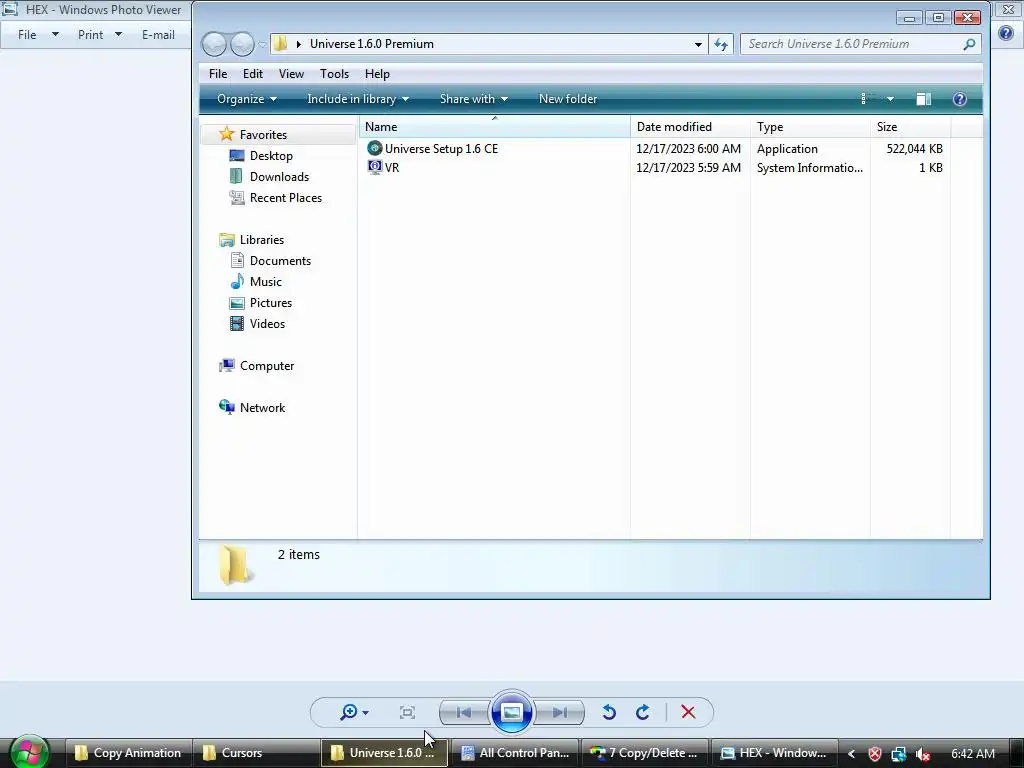Image resolution: width=1024 pixels, height=768 pixels.
Task: Open Downloads in the navigation pane
Action: click(279, 176)
